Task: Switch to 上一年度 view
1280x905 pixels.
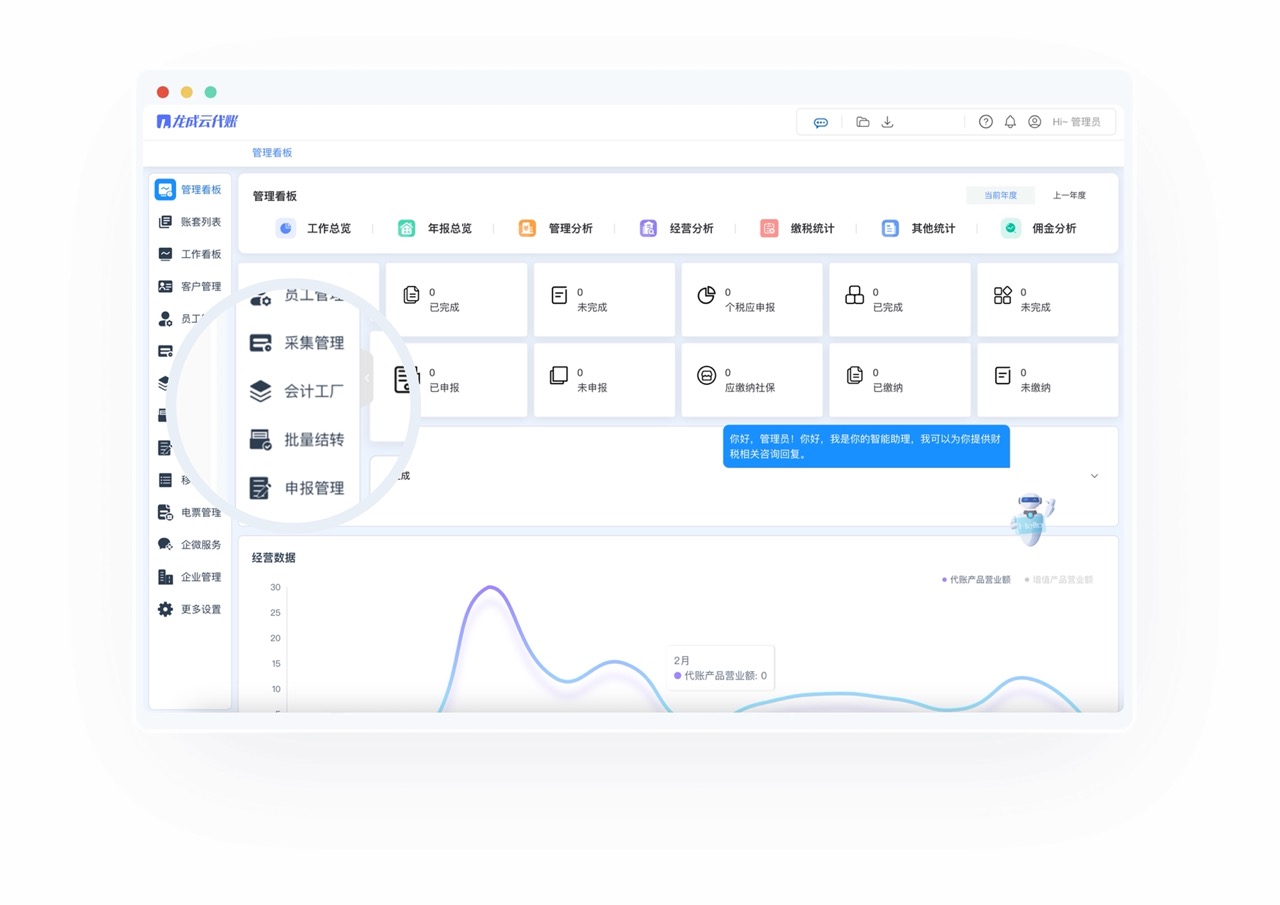Action: [x=1069, y=195]
